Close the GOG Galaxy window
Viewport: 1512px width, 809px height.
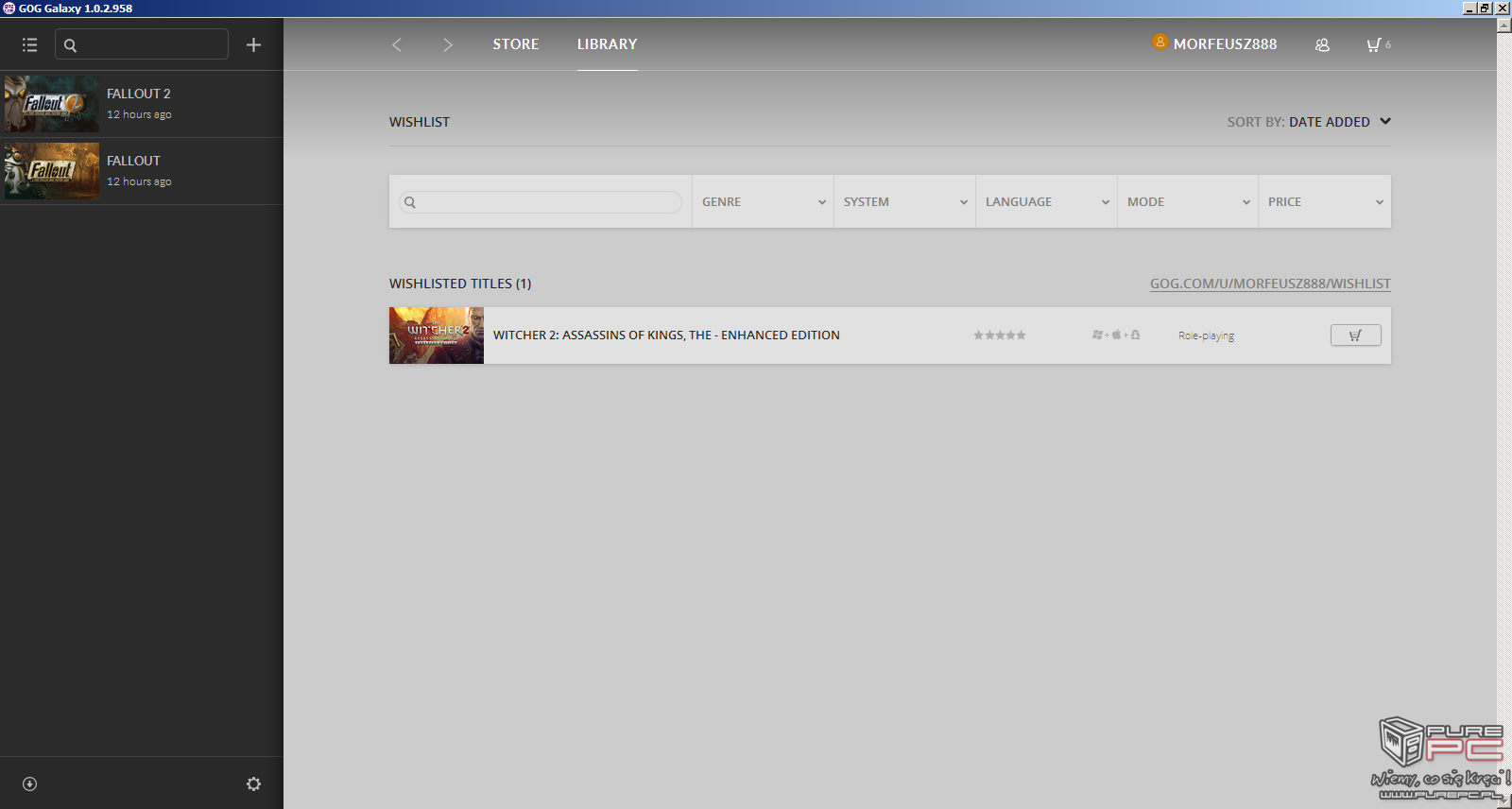coord(1503,8)
